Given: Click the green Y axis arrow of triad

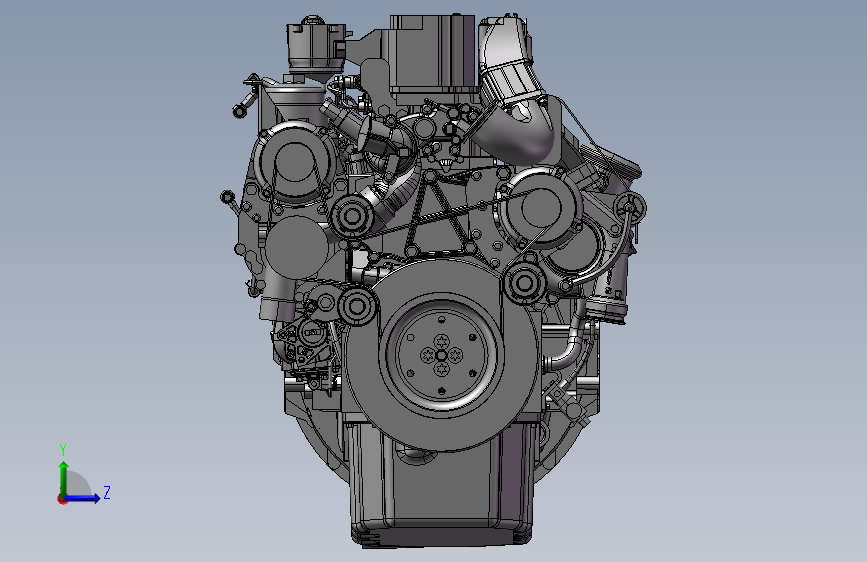Looking at the screenshot, I should coord(64,479).
